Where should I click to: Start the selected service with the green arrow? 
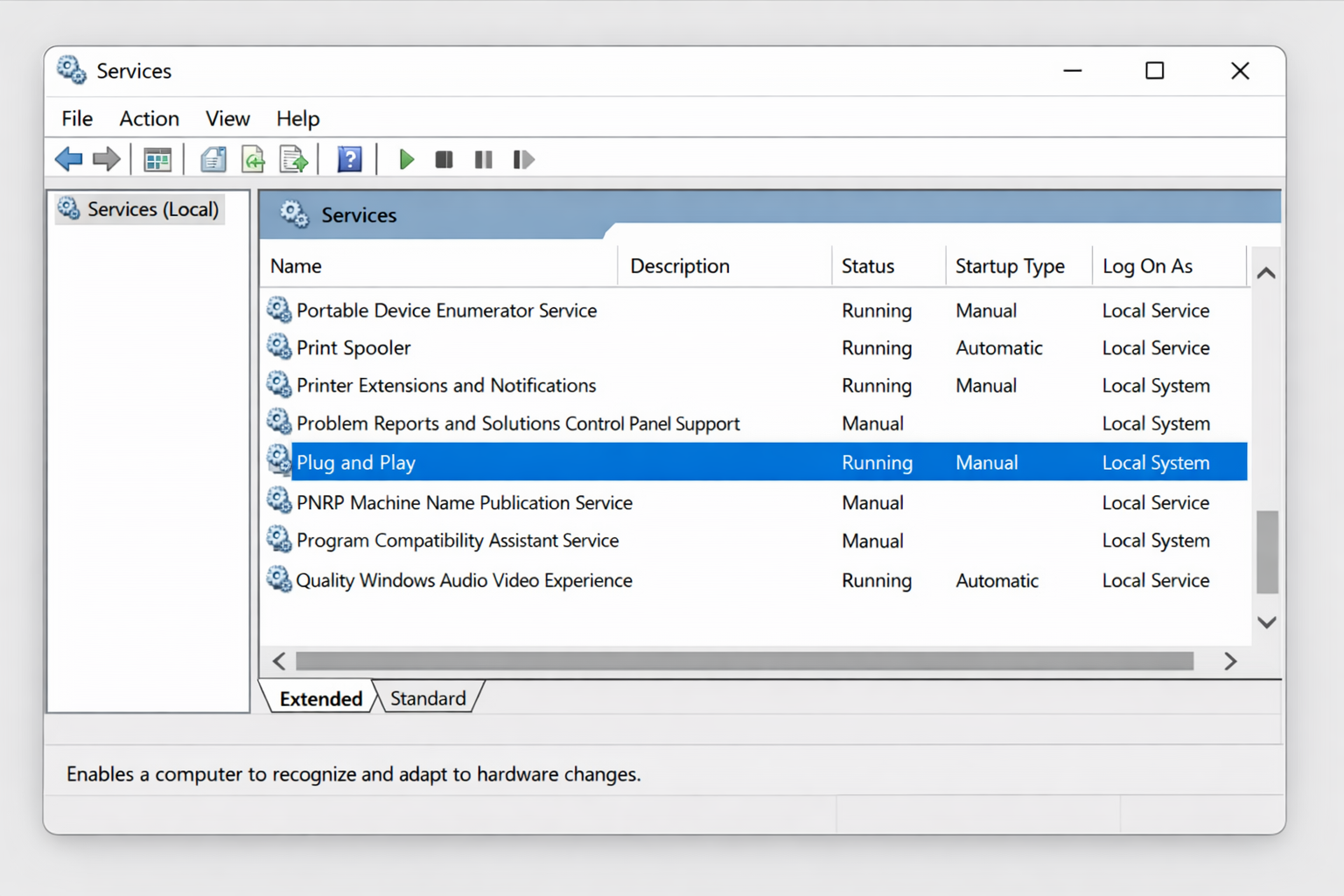(x=406, y=158)
